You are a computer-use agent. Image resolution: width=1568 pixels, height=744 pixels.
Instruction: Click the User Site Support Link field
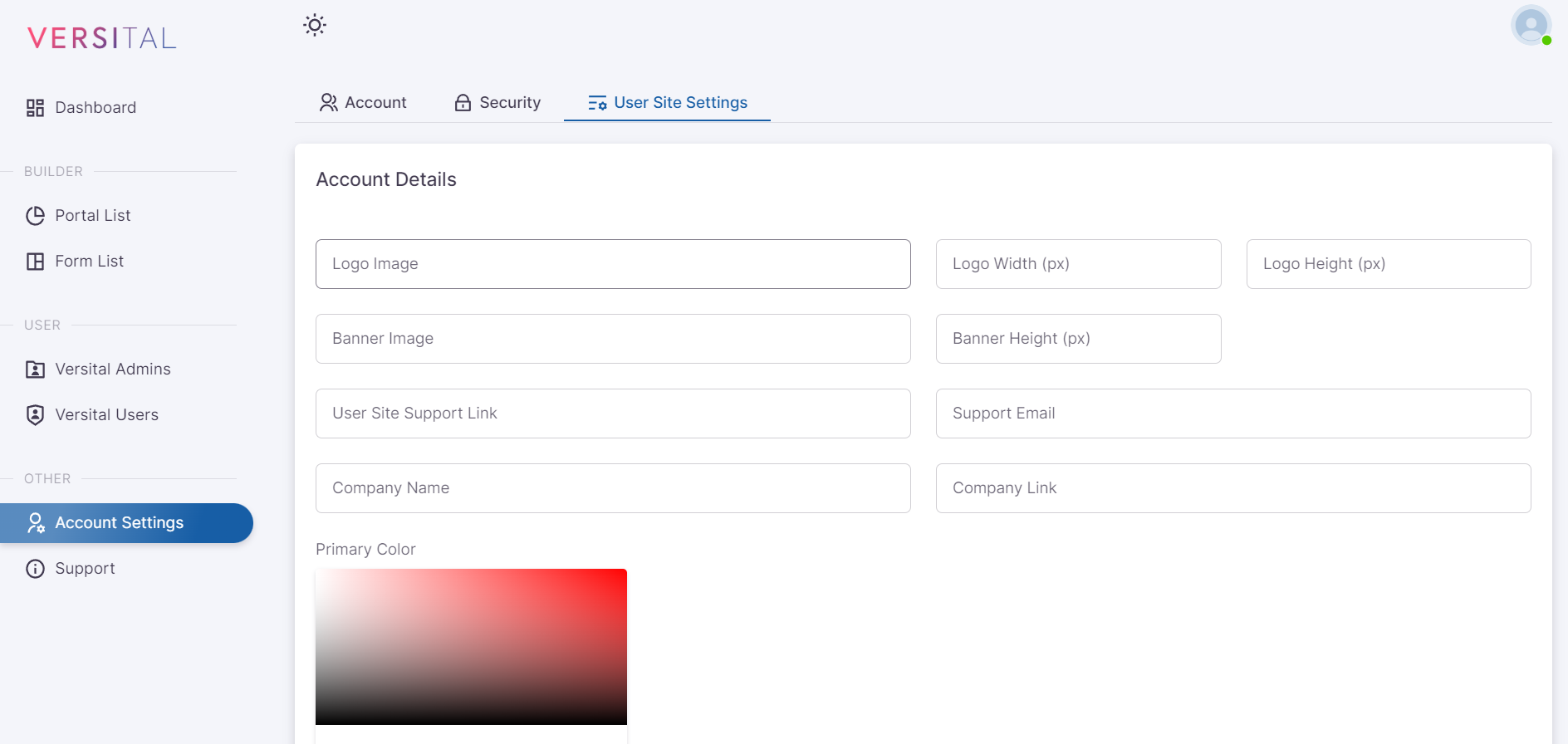point(613,414)
